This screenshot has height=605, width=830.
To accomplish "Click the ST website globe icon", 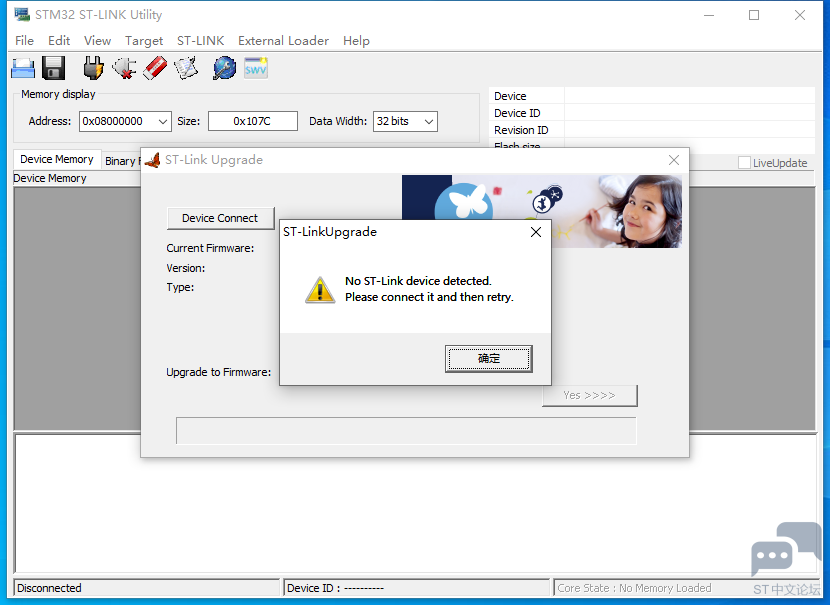I will coord(224,68).
